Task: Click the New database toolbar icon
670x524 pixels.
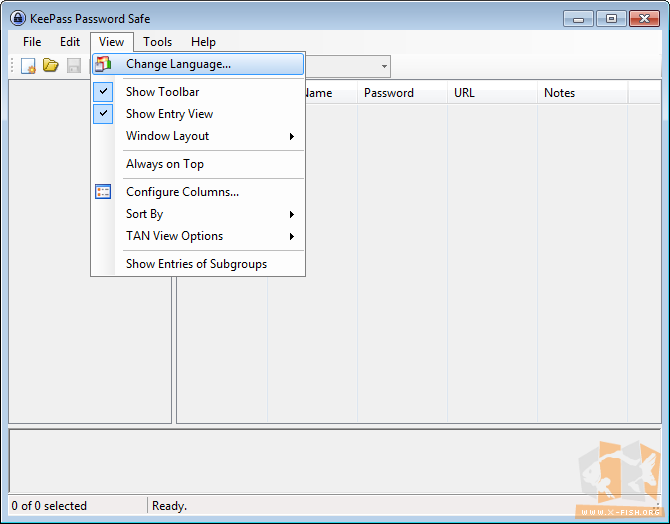Action: (28, 66)
